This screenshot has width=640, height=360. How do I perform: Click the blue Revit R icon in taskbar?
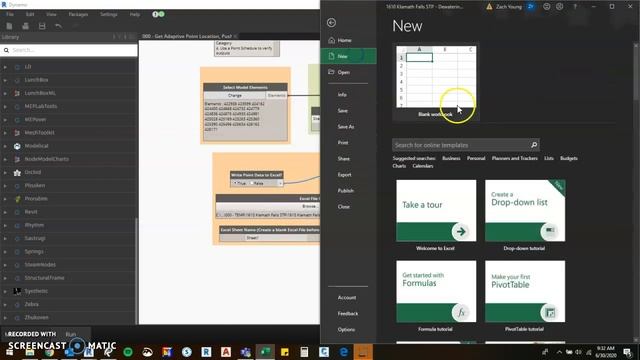point(206,352)
